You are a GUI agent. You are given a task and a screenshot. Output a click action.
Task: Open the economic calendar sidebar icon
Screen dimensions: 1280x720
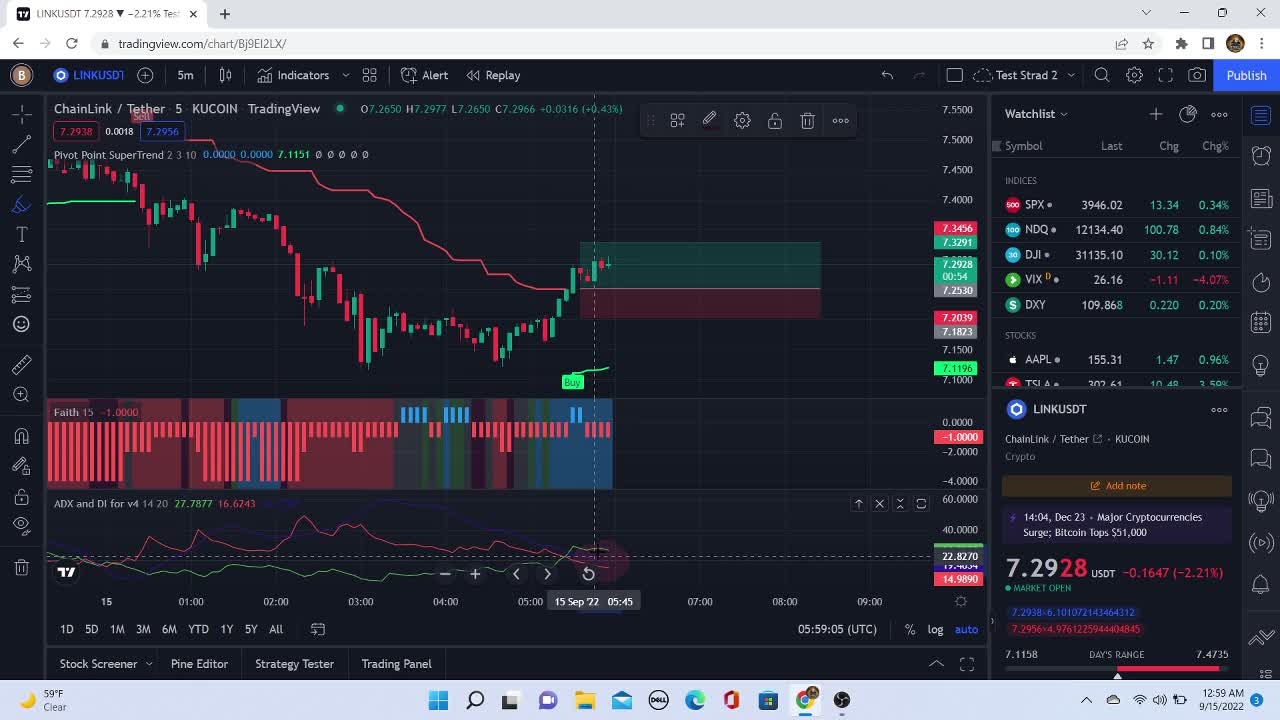(1261, 322)
